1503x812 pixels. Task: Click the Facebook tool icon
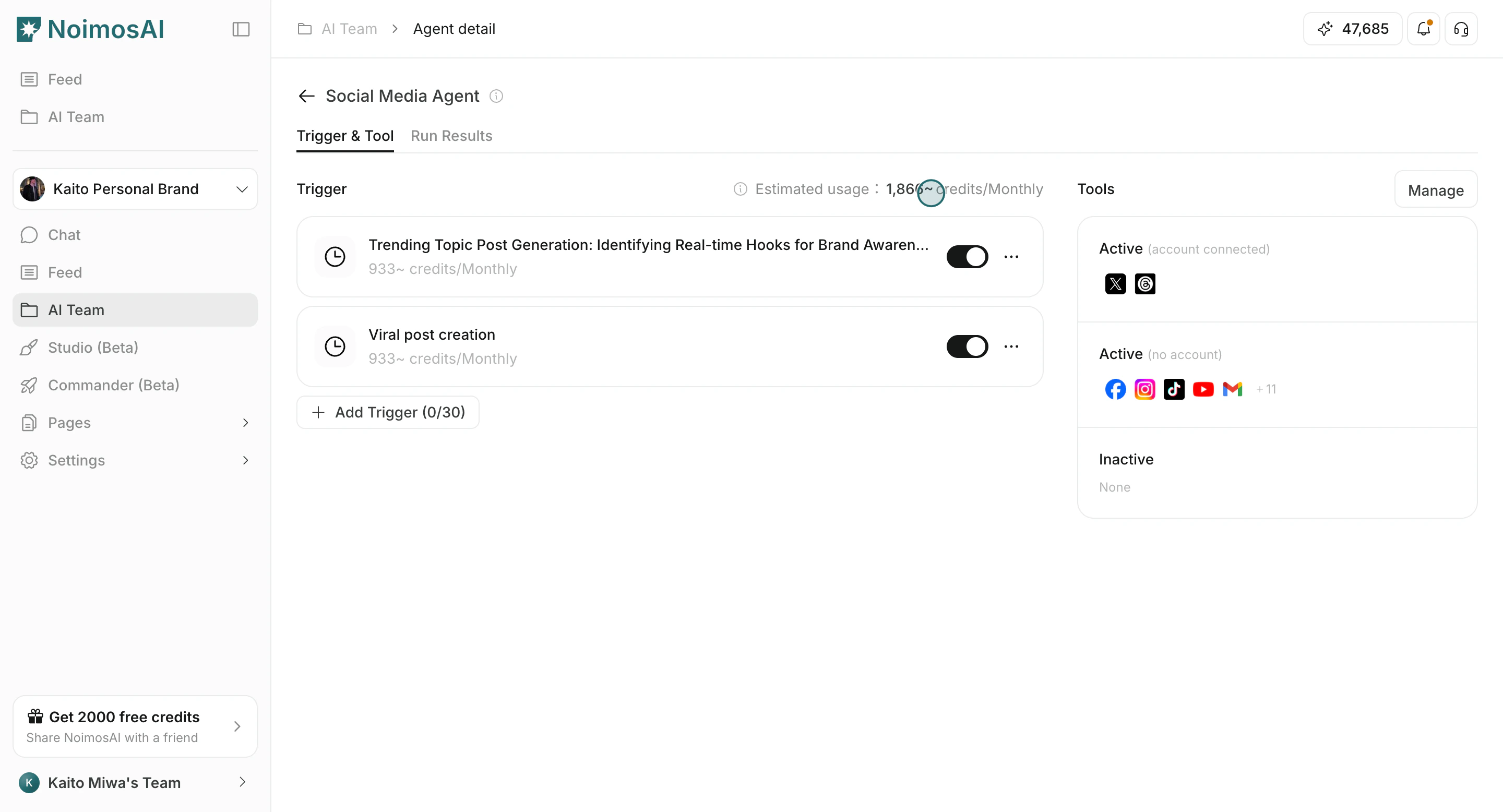coord(1115,389)
